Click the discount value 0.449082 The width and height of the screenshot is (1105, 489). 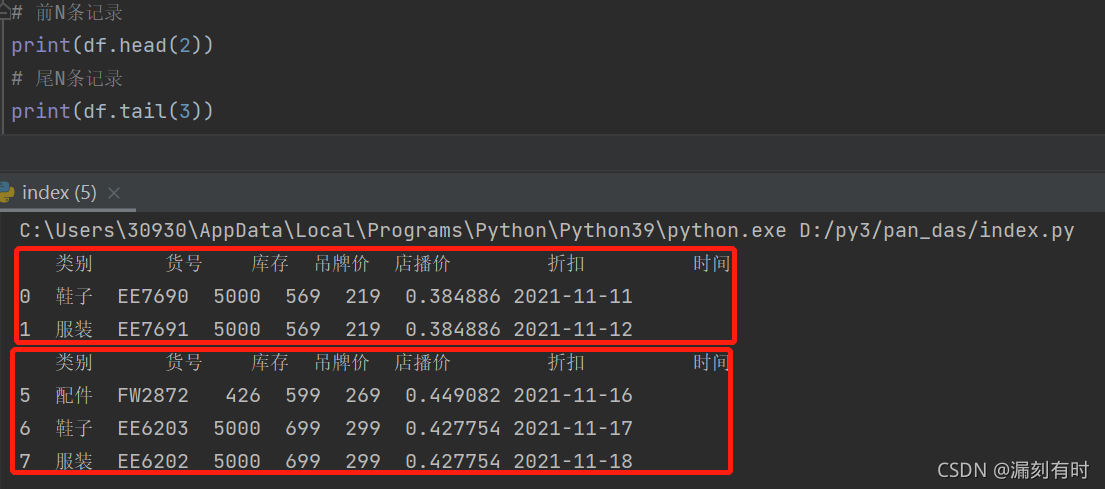(452, 396)
